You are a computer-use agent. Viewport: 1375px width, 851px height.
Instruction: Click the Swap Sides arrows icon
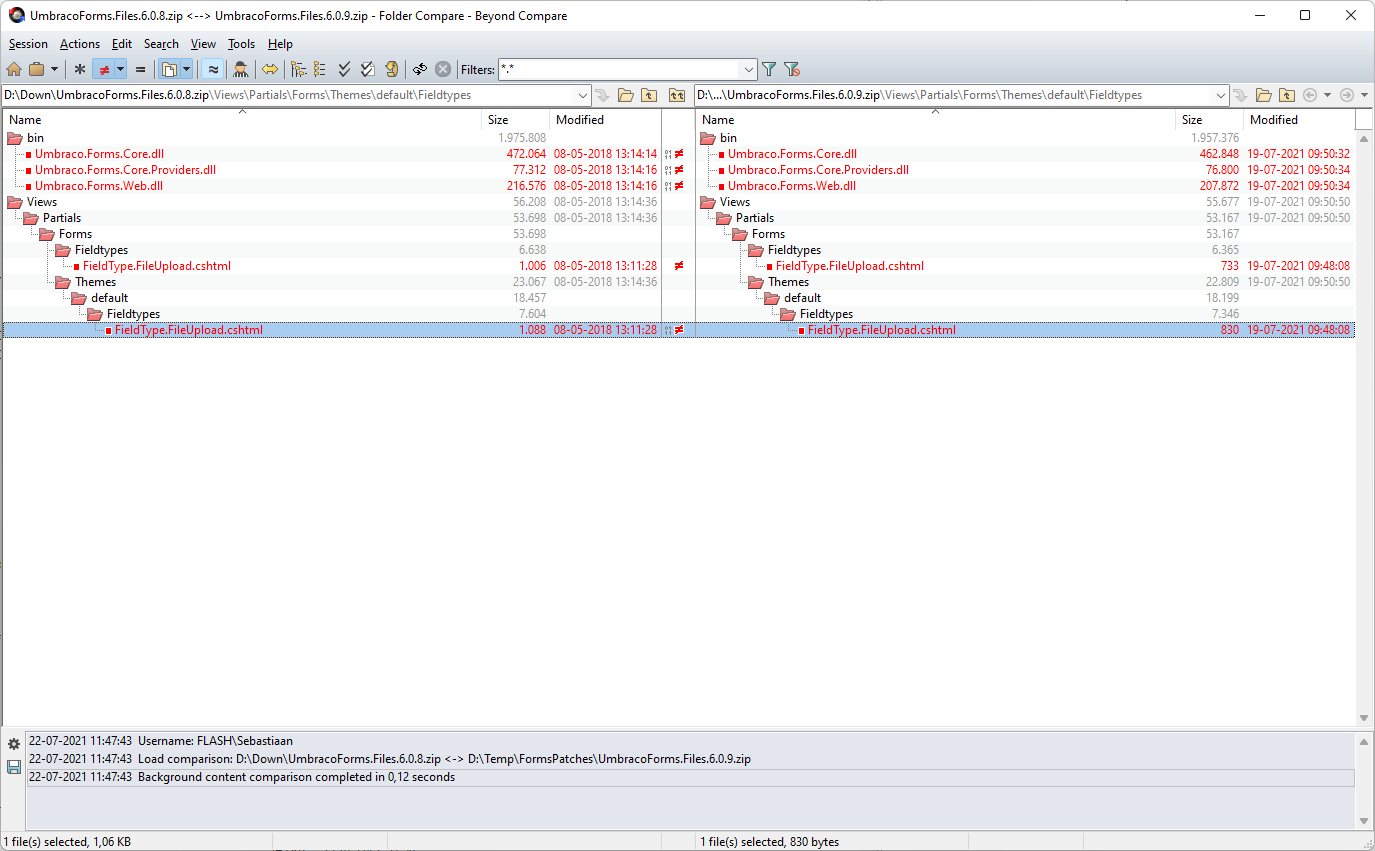270,69
